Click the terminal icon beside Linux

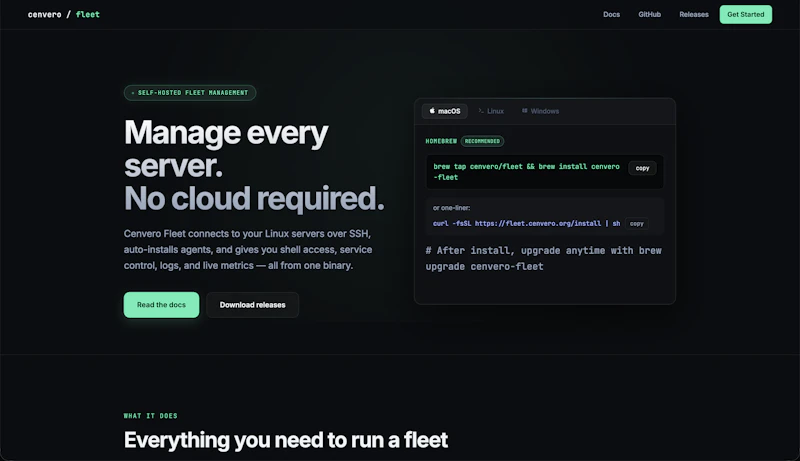[x=481, y=111]
